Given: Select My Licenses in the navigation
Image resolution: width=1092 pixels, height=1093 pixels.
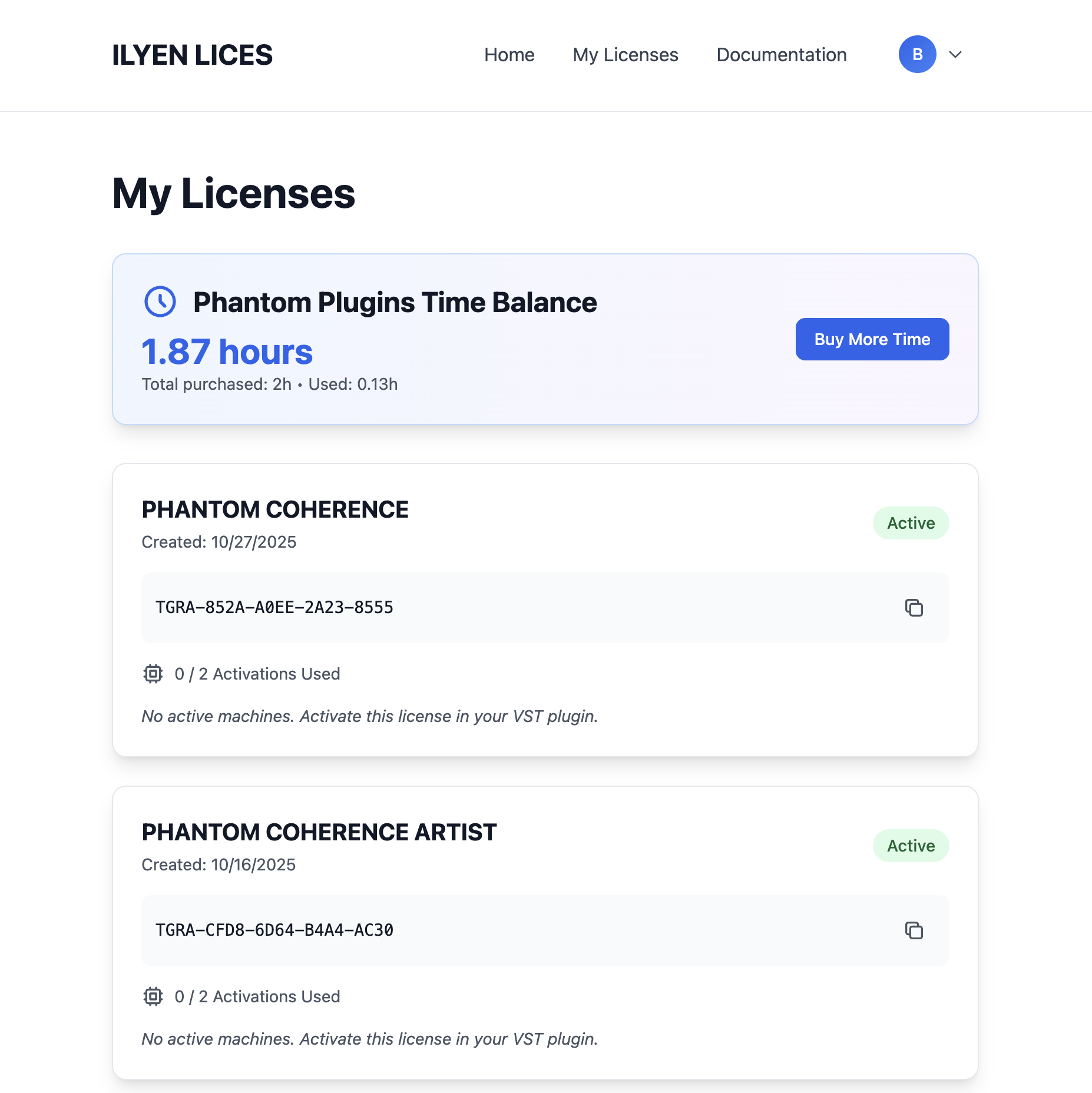Looking at the screenshot, I should click(x=625, y=54).
